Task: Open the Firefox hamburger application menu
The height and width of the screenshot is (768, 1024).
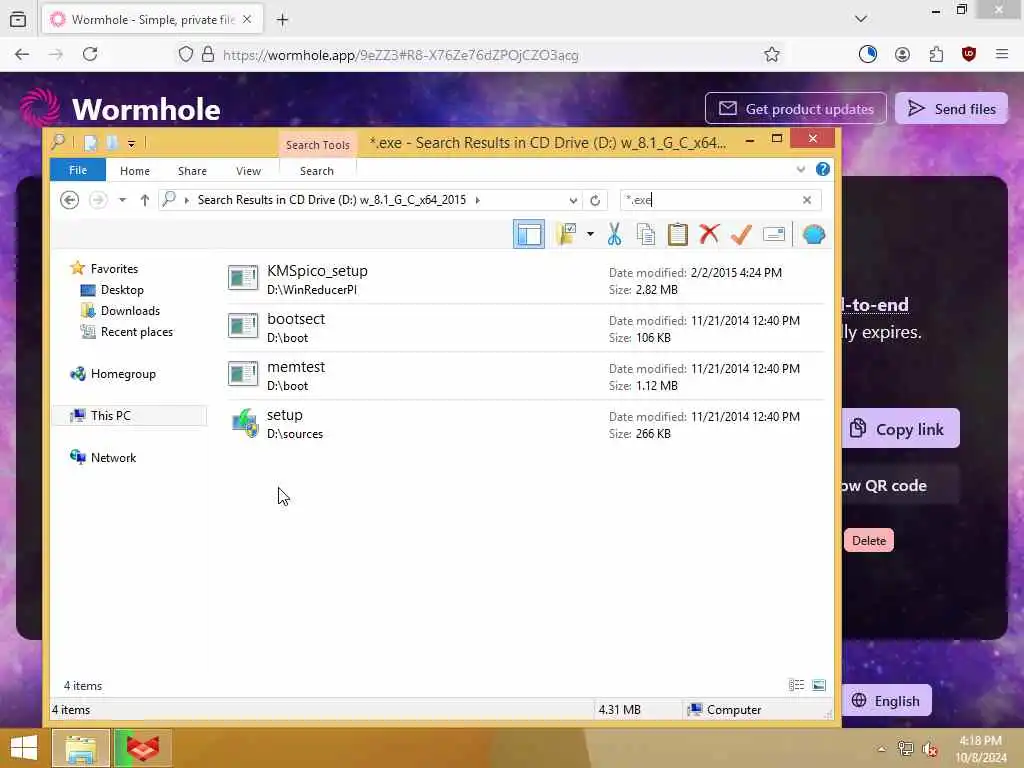Action: click(x=1002, y=55)
